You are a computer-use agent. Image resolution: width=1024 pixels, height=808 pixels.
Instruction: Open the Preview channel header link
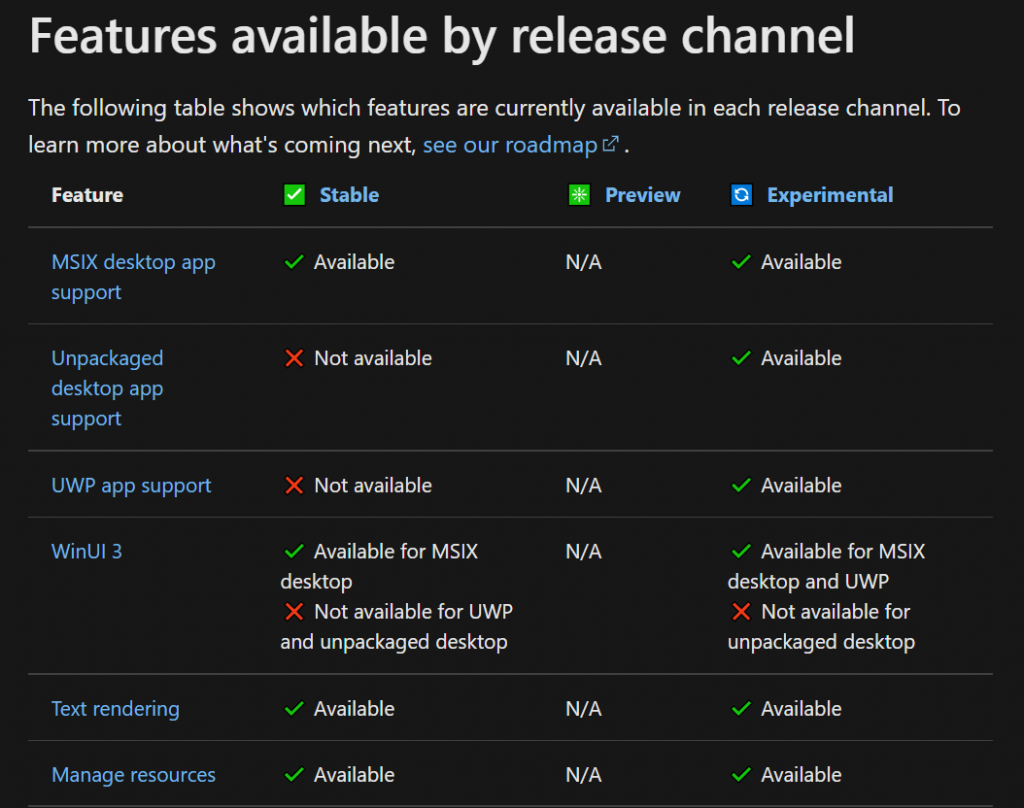point(642,195)
